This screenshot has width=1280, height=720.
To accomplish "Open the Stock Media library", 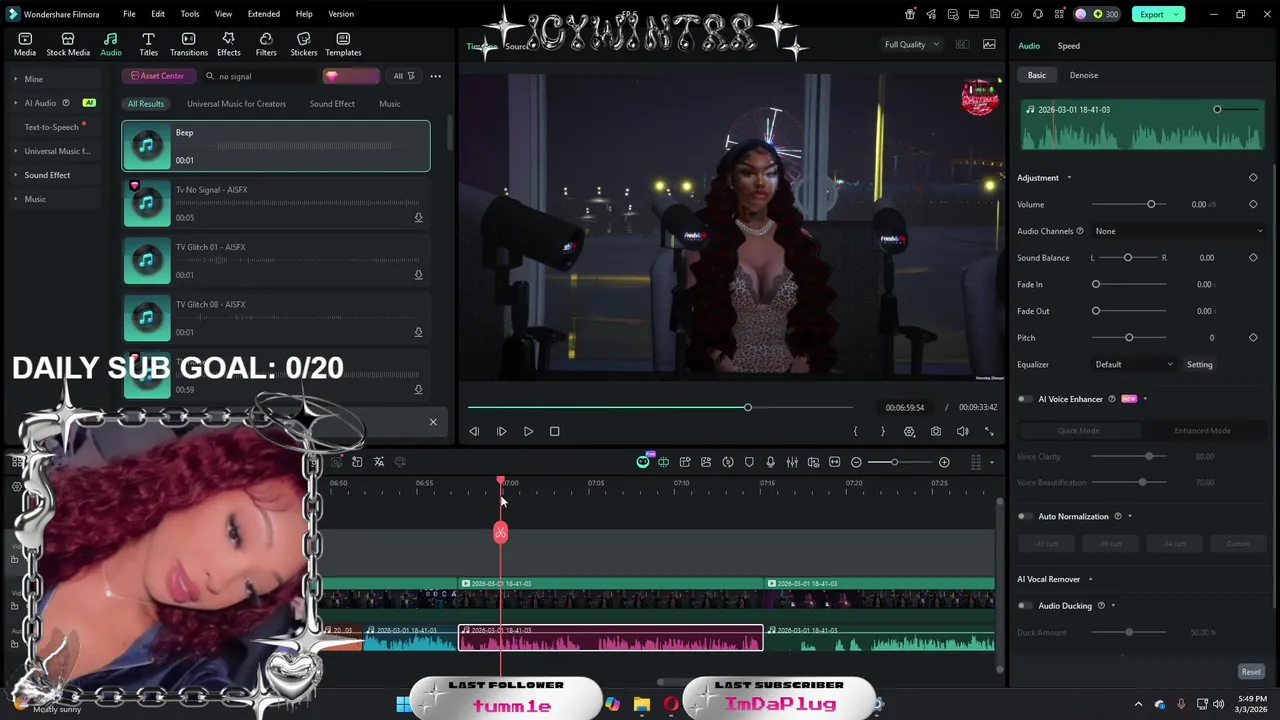I will 68,44.
